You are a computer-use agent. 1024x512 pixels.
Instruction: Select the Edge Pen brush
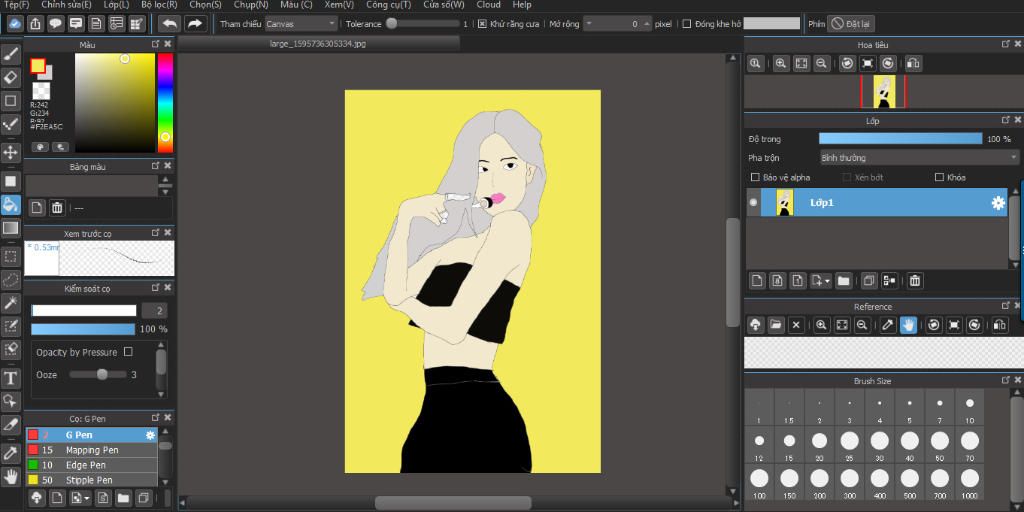tap(91, 465)
